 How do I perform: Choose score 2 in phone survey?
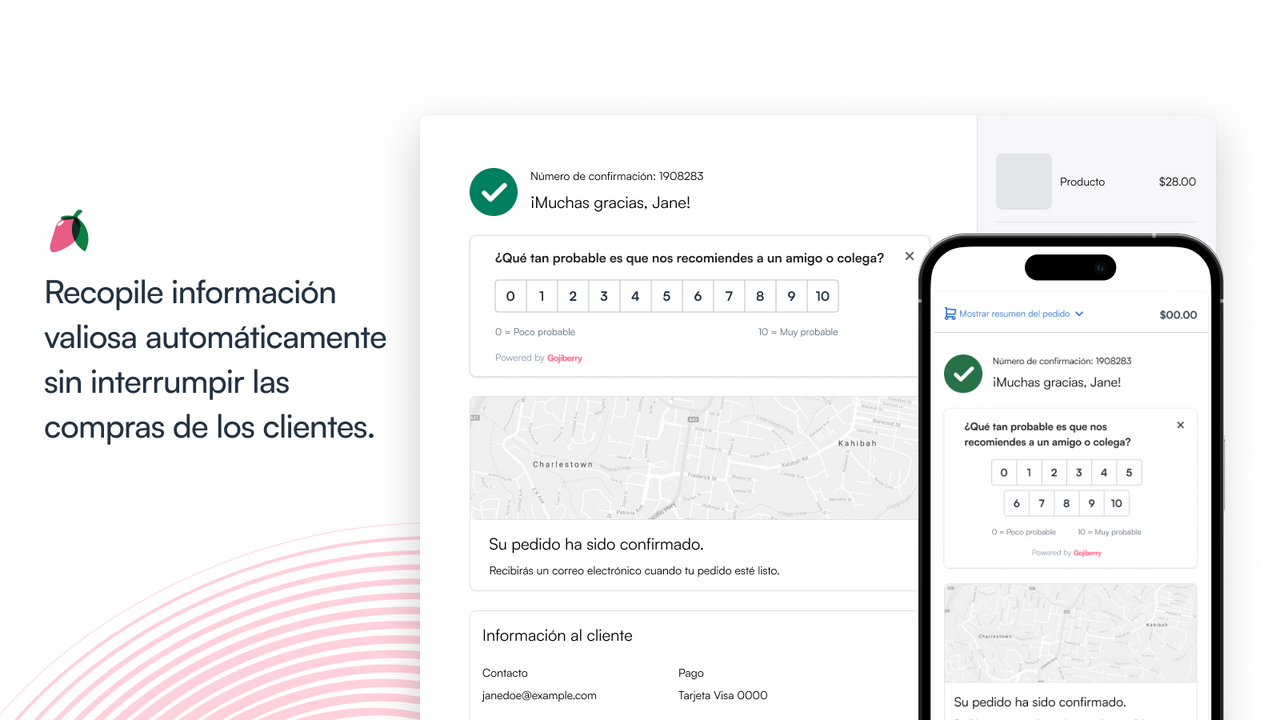(x=1054, y=473)
